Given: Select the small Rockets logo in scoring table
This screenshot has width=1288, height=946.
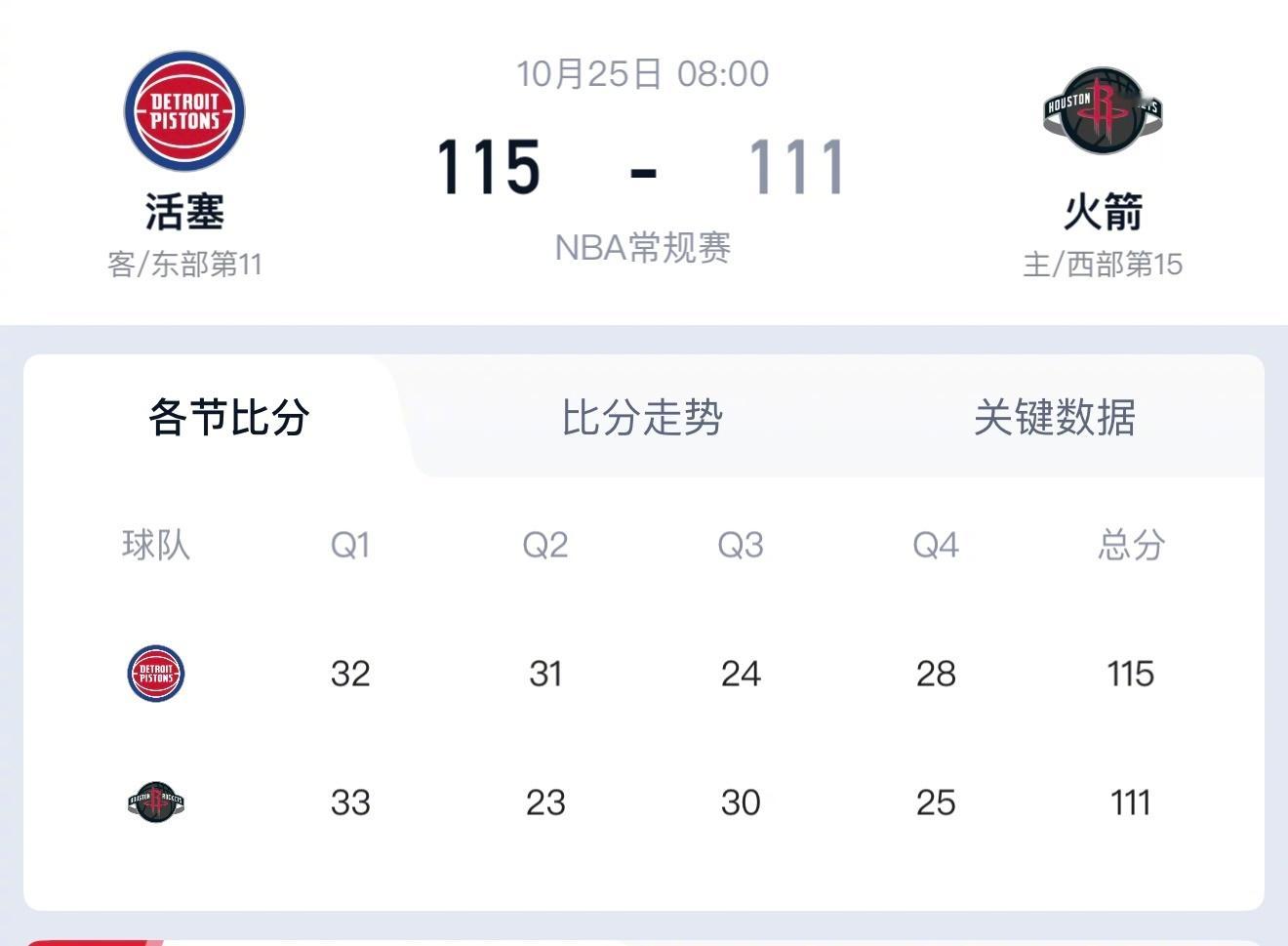Looking at the screenshot, I should (x=156, y=802).
